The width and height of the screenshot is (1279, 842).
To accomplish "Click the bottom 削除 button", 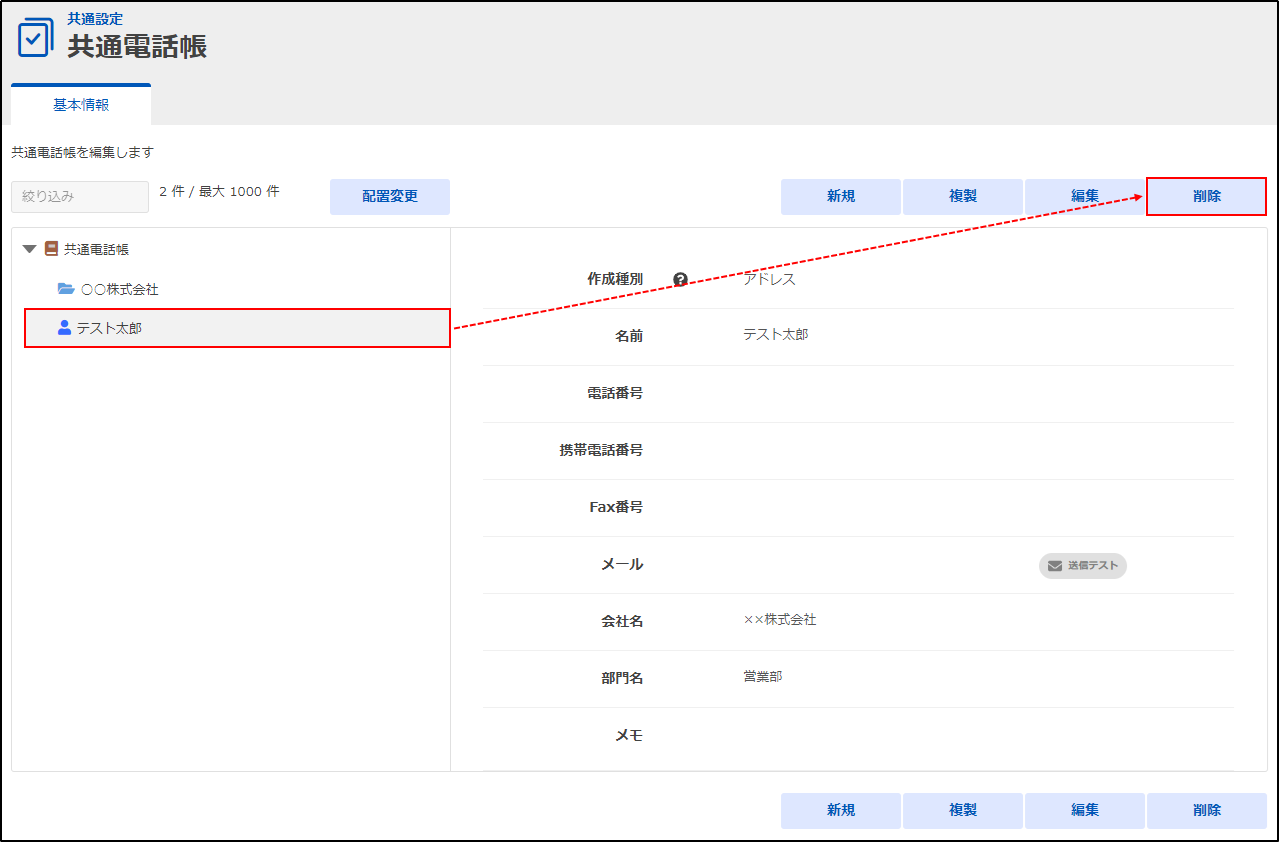I will (1206, 811).
